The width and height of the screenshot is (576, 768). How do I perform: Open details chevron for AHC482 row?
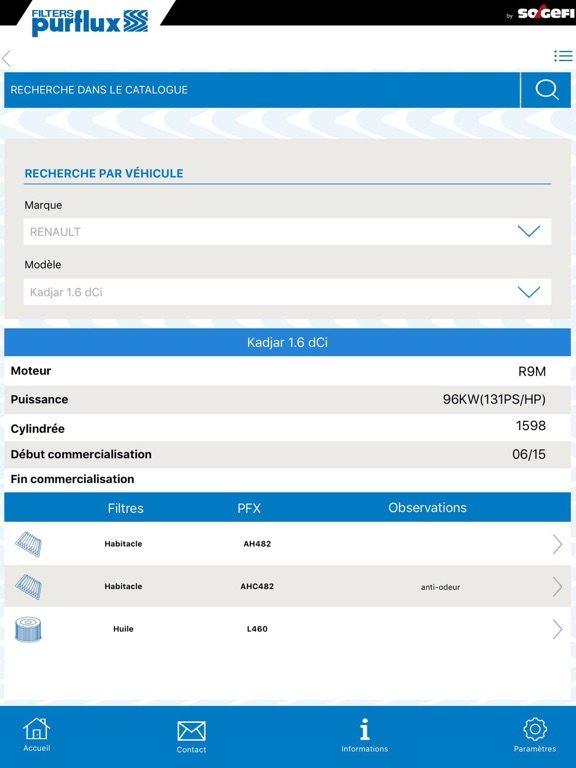(x=557, y=586)
